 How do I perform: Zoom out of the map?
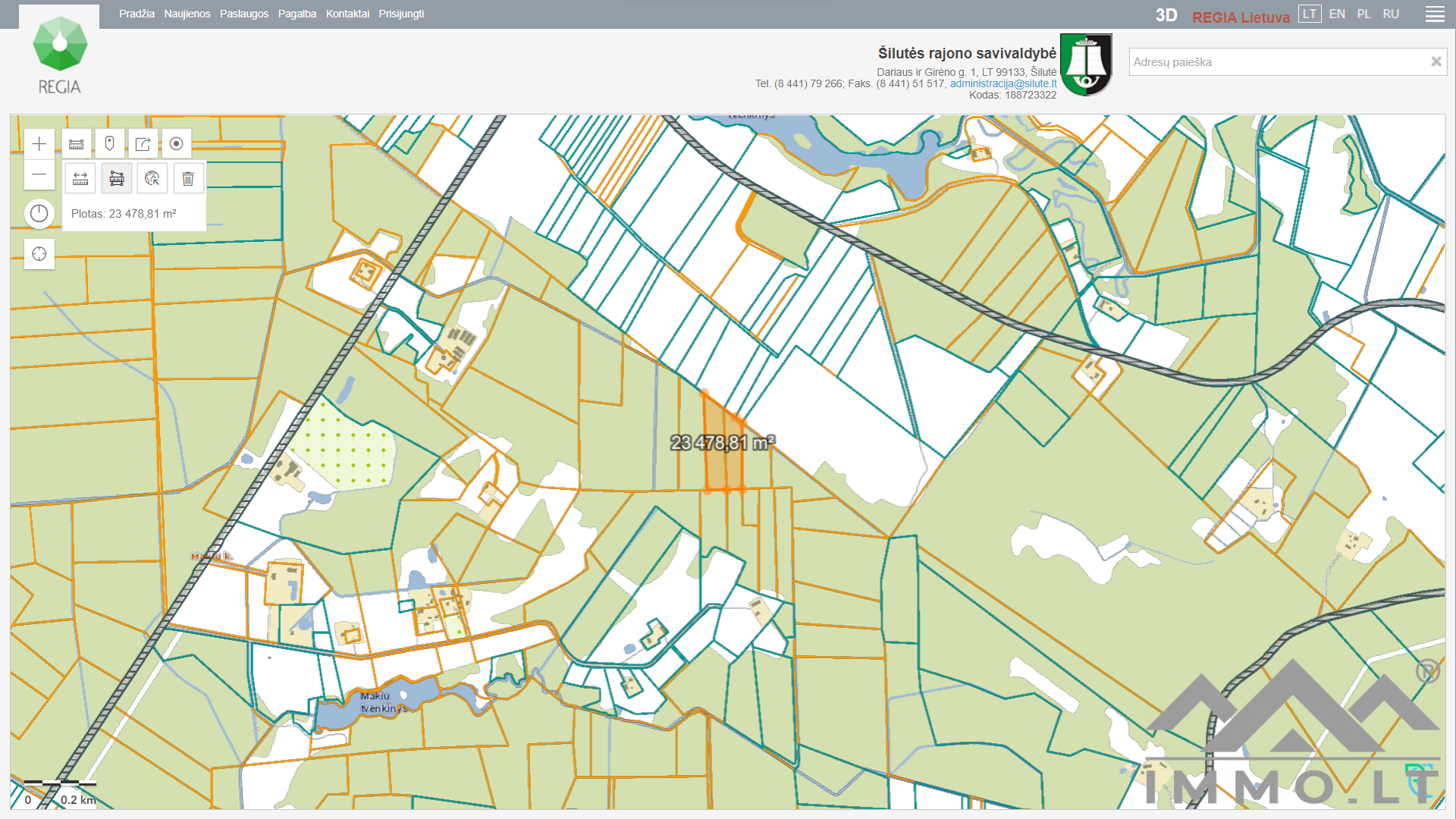coord(39,175)
